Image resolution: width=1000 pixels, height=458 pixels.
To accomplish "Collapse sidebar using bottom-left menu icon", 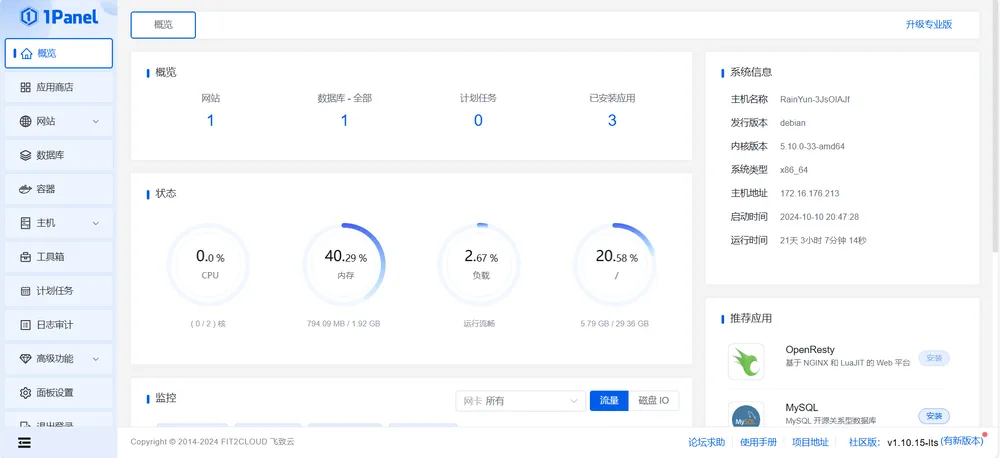I will pos(24,441).
